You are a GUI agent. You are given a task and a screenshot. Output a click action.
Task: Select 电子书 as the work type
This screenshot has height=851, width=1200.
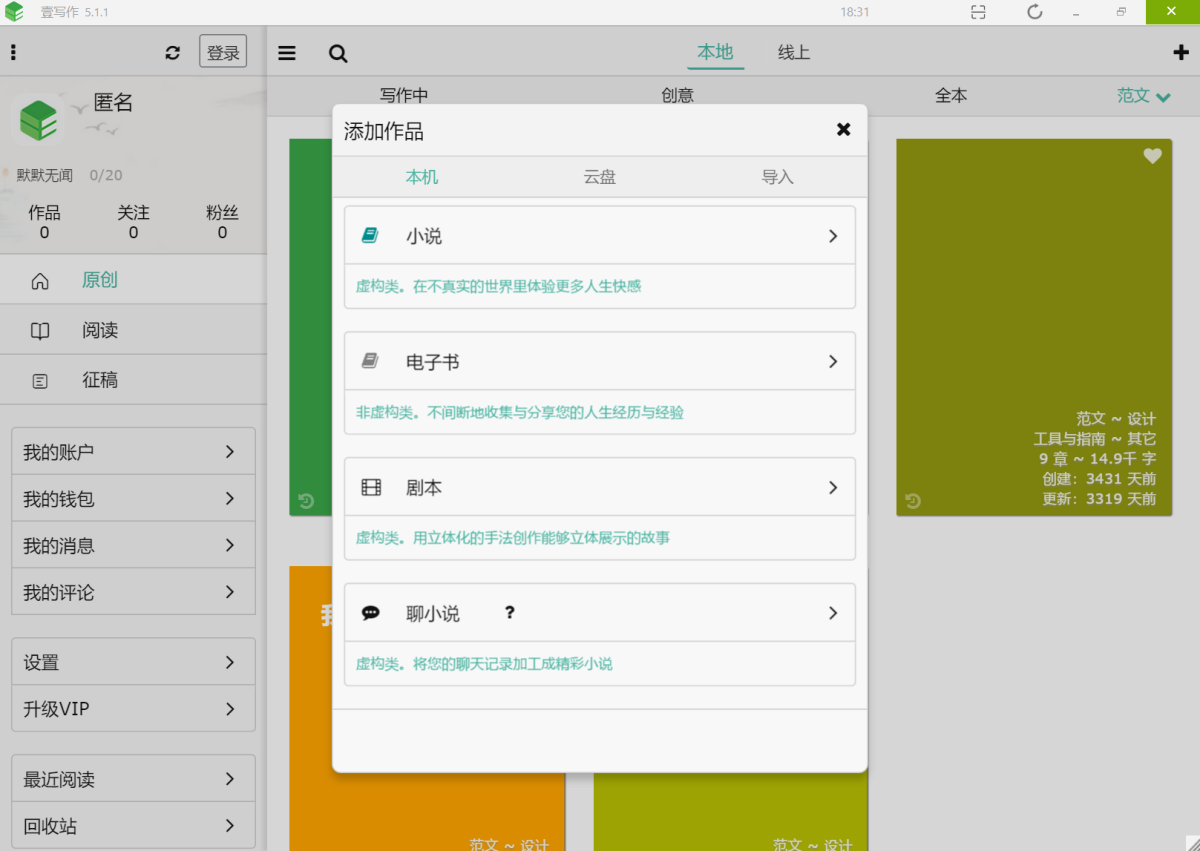[x=599, y=362]
